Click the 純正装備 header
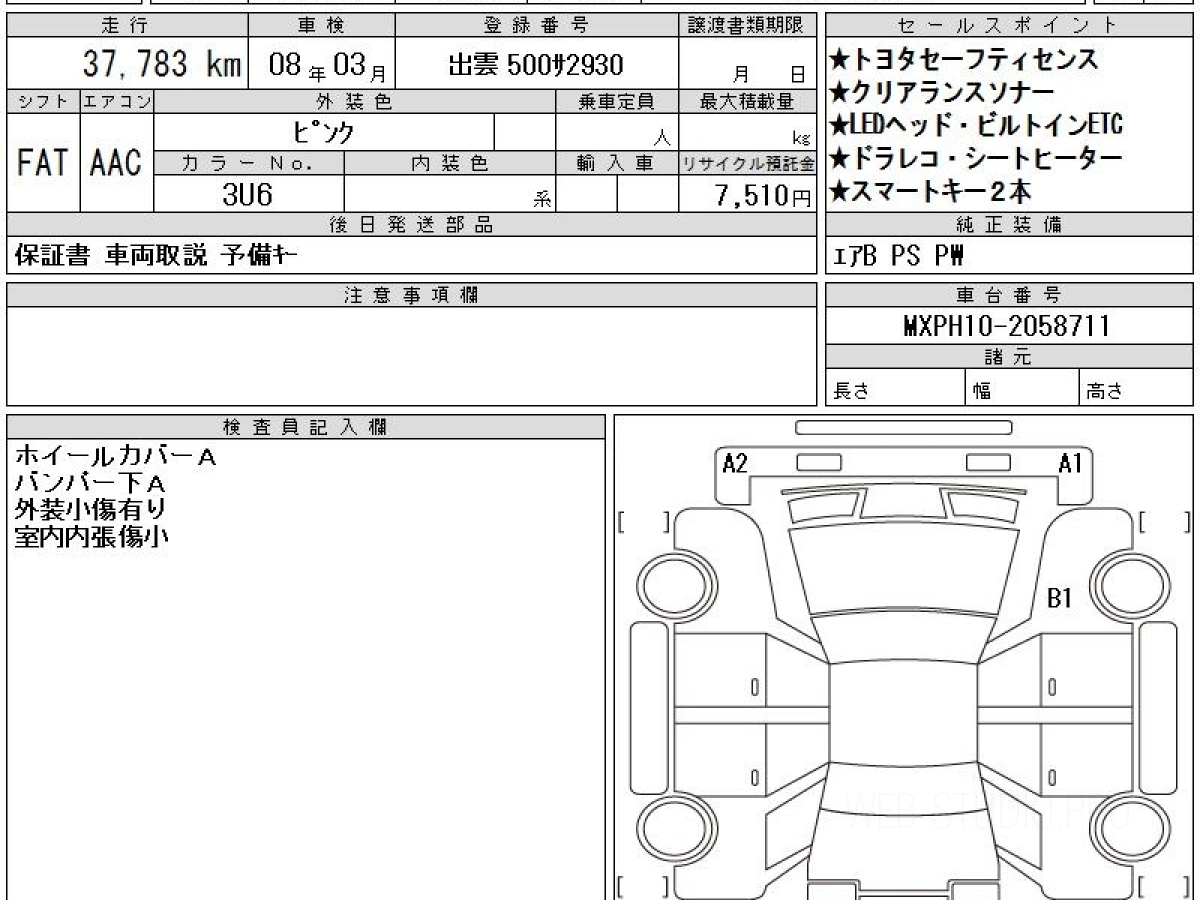The width and height of the screenshot is (1200, 900). (x=1009, y=225)
